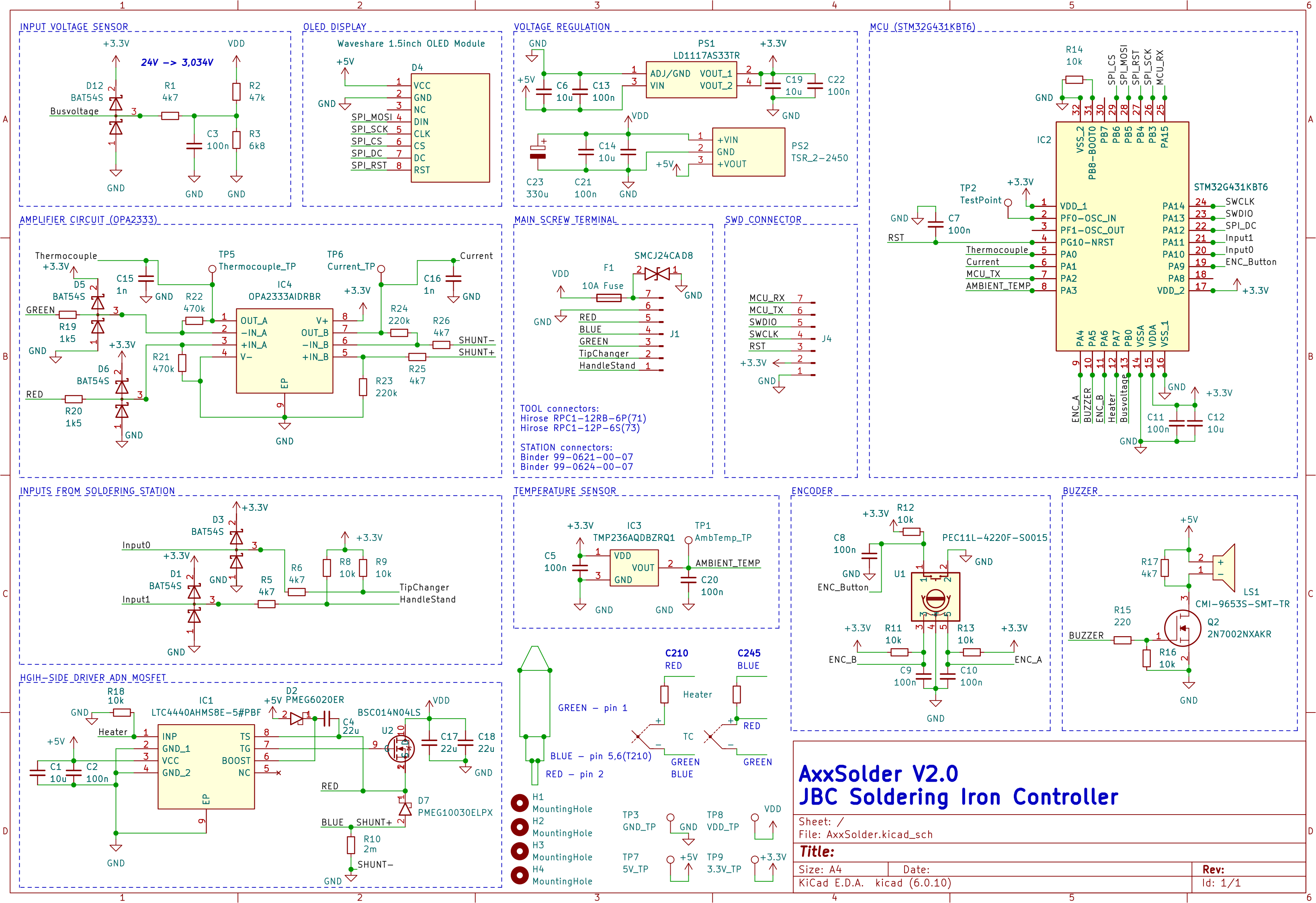Image resolution: width=1316 pixels, height=903 pixels.
Task: Click the OPA2333AIDRBR op-amp IC4 symbol
Action: coord(284,351)
